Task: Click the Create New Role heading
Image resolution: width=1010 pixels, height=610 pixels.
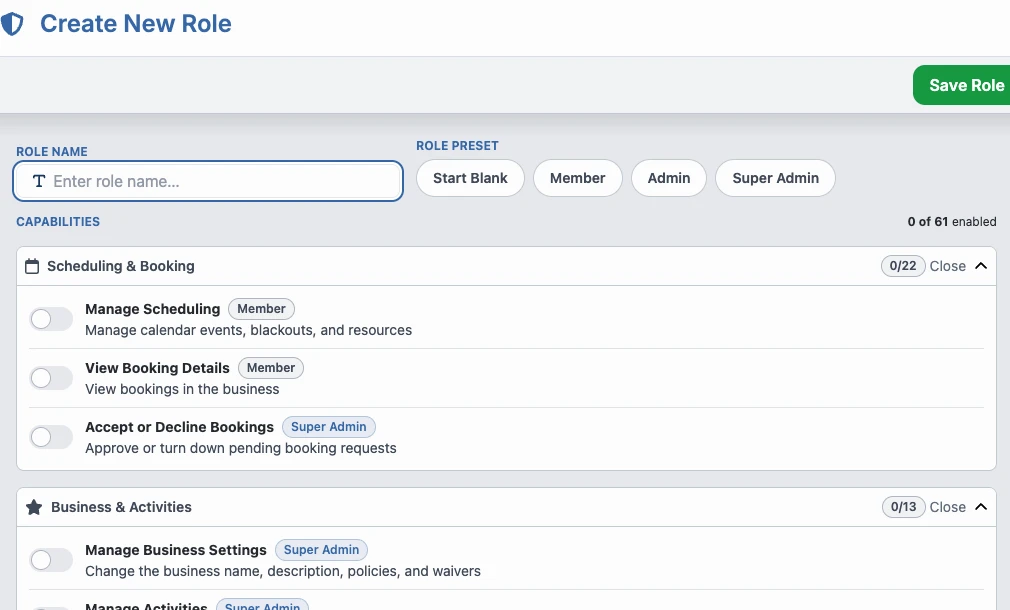Action: click(136, 24)
